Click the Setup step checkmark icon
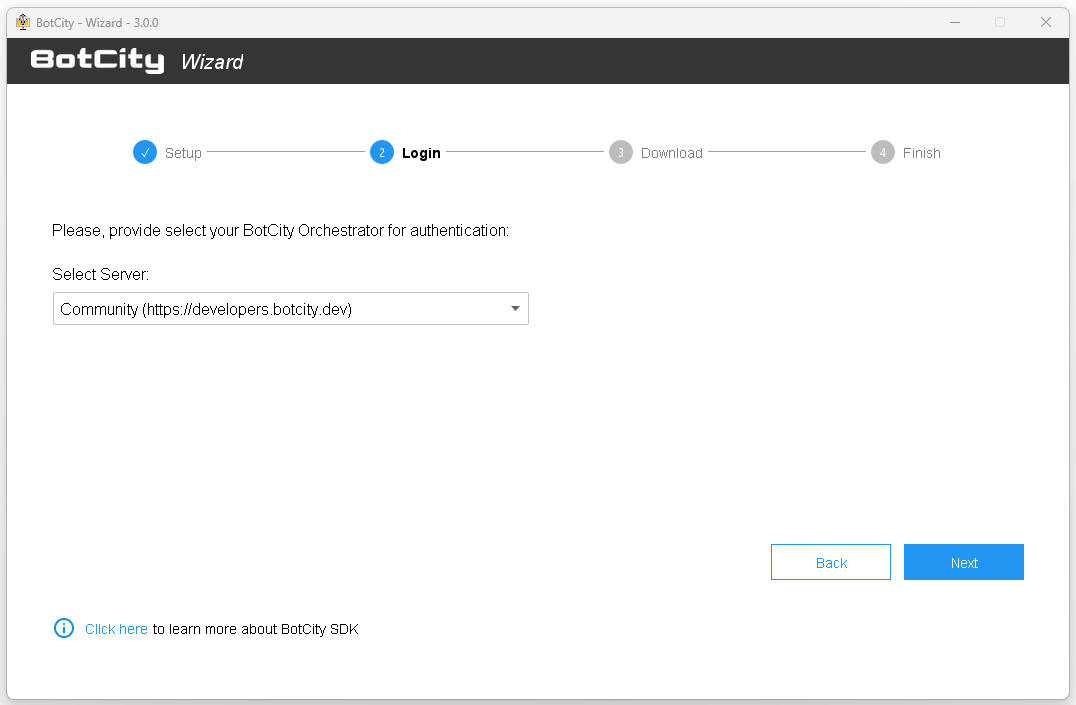Image resolution: width=1076 pixels, height=705 pixels. (145, 152)
